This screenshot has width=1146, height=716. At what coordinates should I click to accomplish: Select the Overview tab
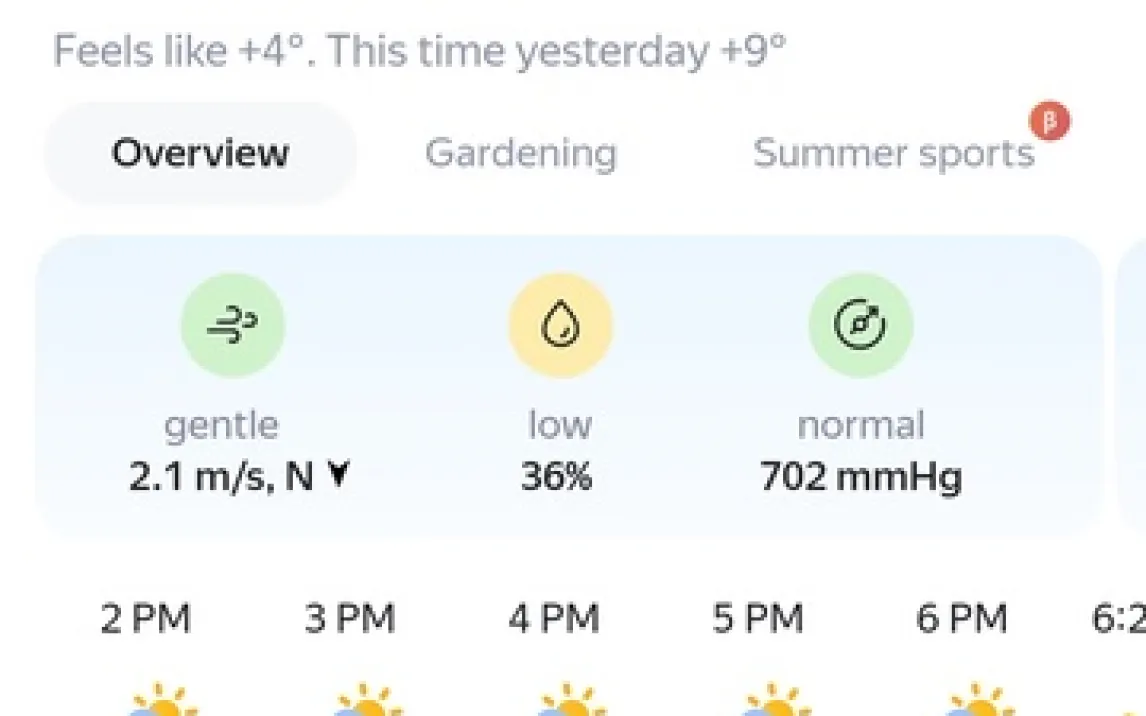tap(200, 153)
